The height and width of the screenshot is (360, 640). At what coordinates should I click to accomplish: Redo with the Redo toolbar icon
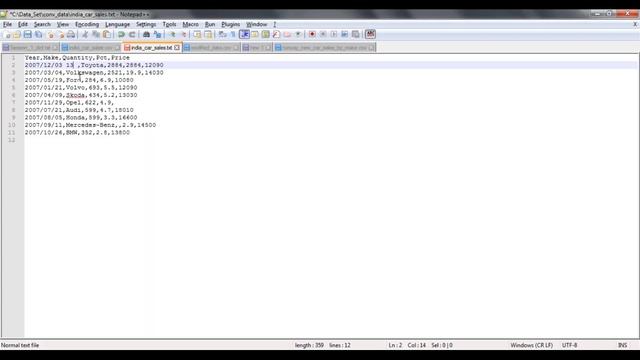pyautogui.click(x=131, y=34)
